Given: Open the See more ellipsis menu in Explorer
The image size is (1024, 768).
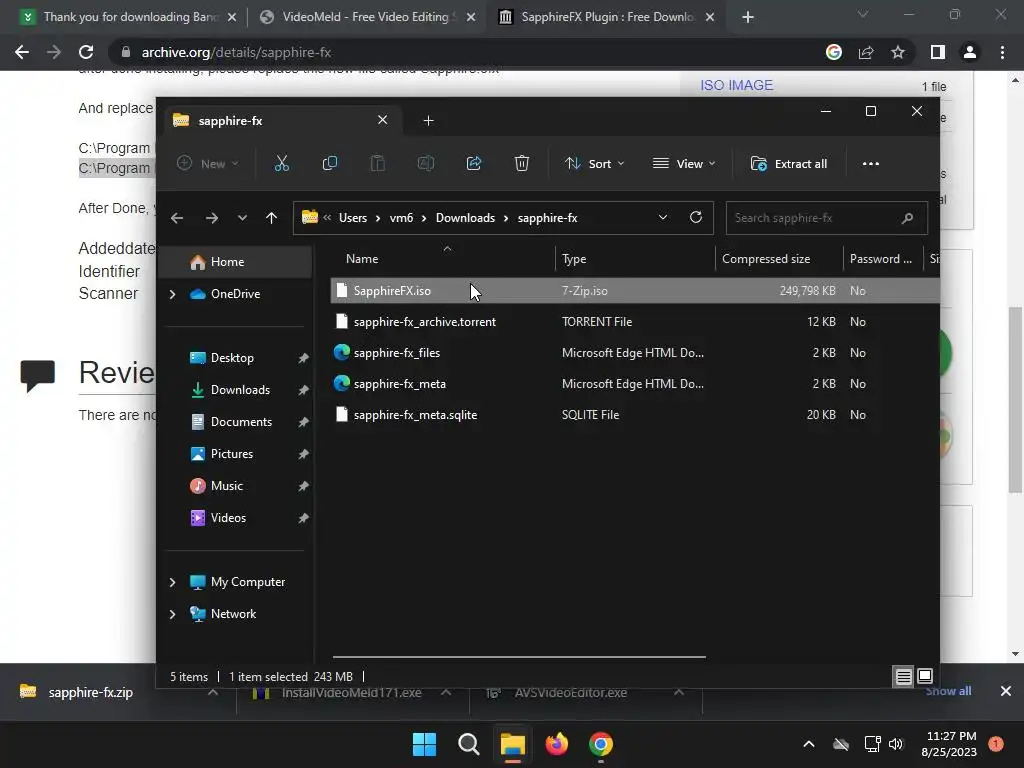Looking at the screenshot, I should tap(871, 164).
